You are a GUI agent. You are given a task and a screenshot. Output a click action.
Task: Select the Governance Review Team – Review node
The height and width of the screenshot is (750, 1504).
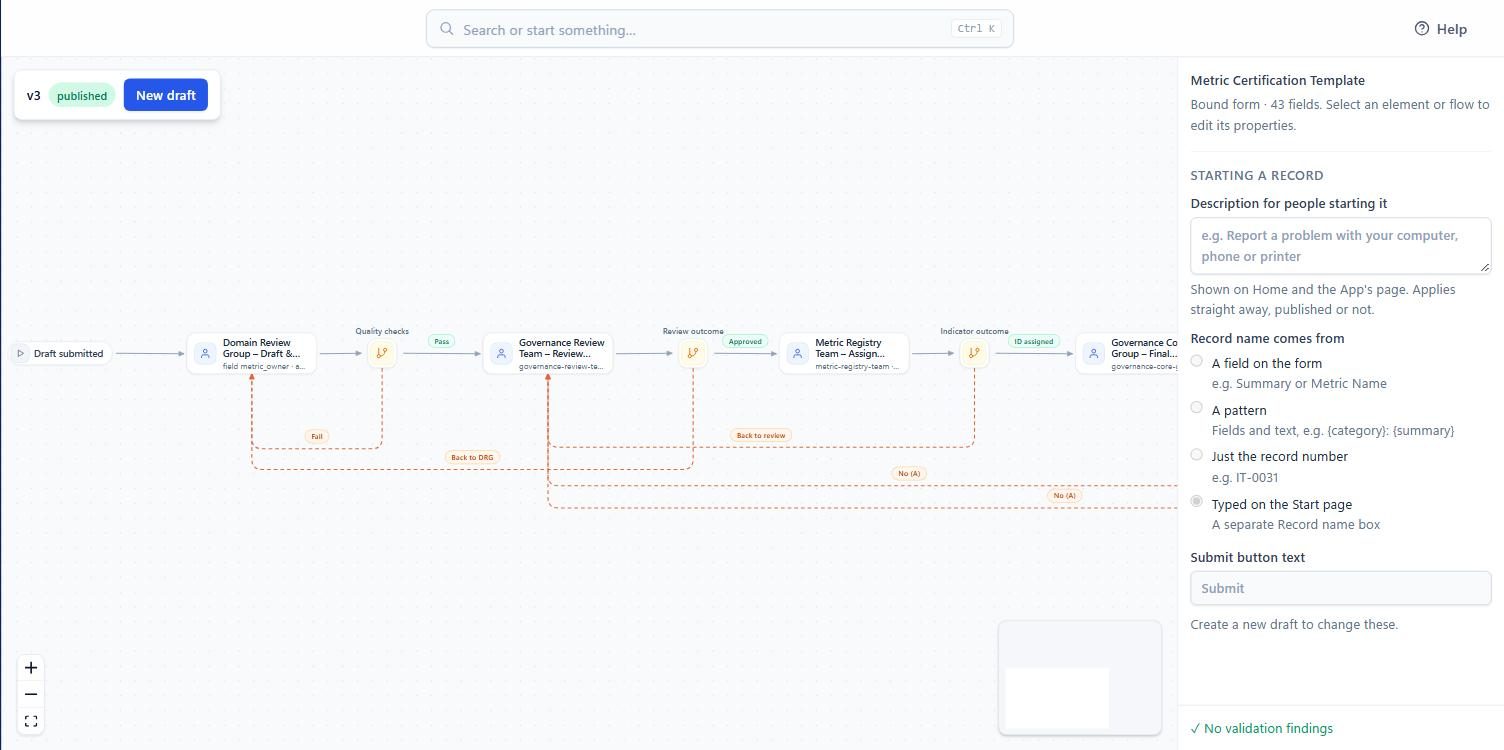548,353
